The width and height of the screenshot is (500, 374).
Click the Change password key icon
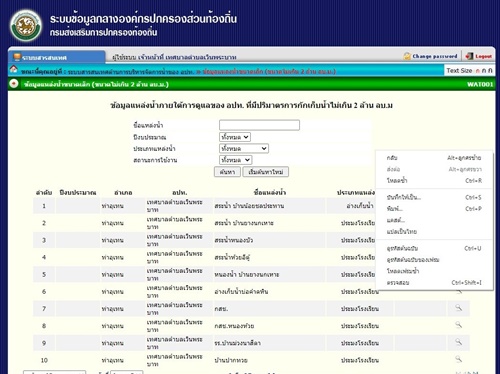pyautogui.click(x=407, y=56)
